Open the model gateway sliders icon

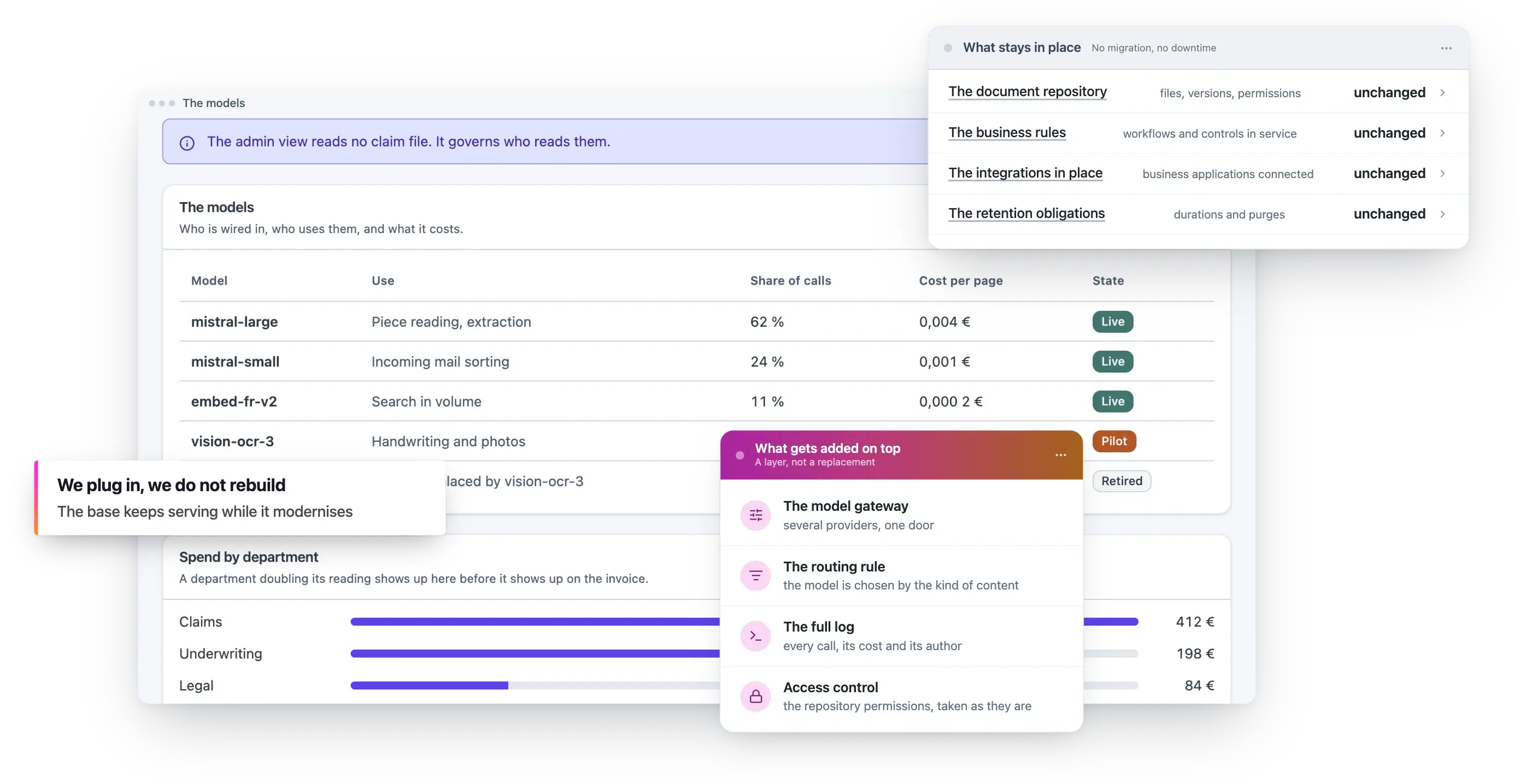tap(755, 515)
